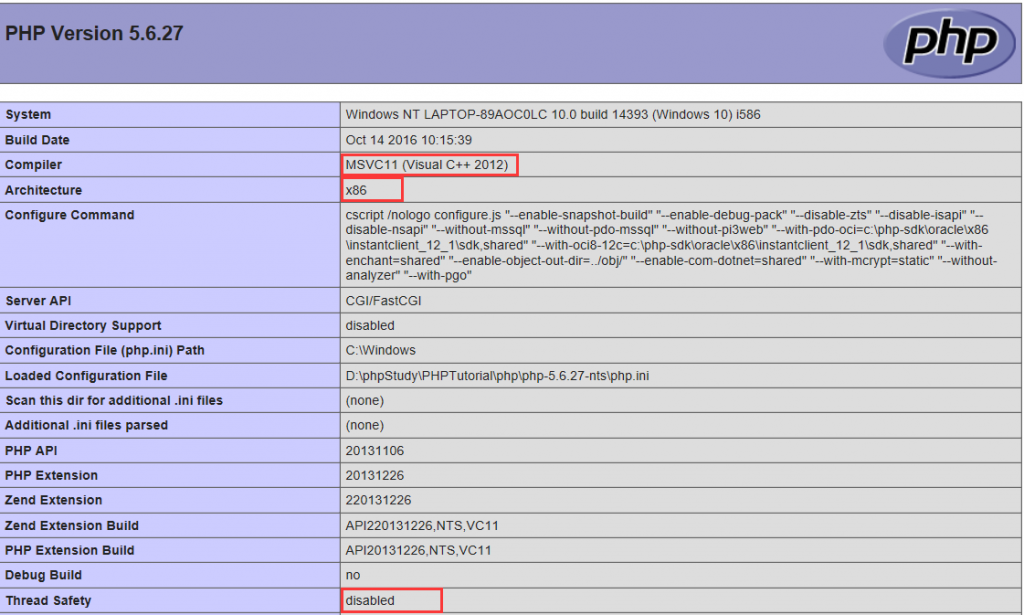Click the PHP Version 5.6.27 heading
1024x615 pixels.
(x=94, y=32)
